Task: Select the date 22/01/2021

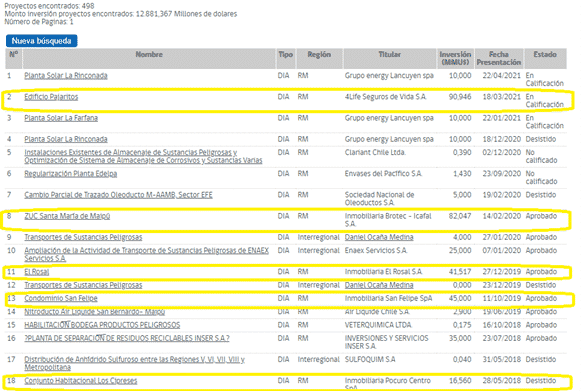Action: pyautogui.click(x=501, y=118)
